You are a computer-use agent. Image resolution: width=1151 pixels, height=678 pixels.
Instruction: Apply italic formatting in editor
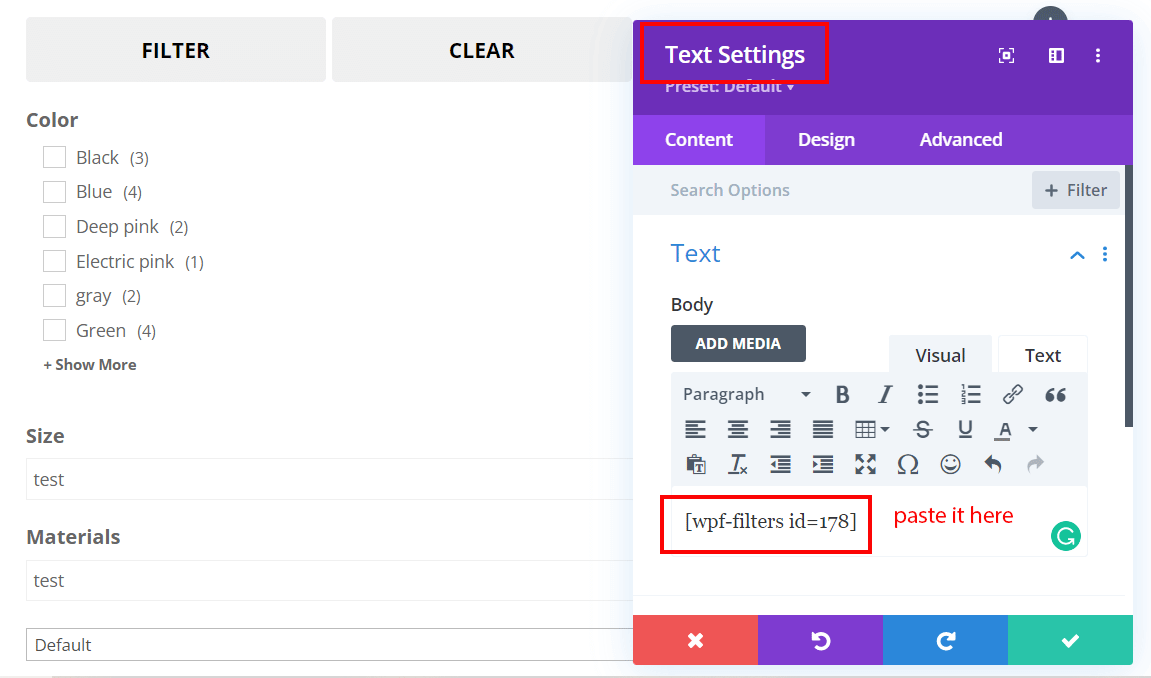tap(885, 395)
